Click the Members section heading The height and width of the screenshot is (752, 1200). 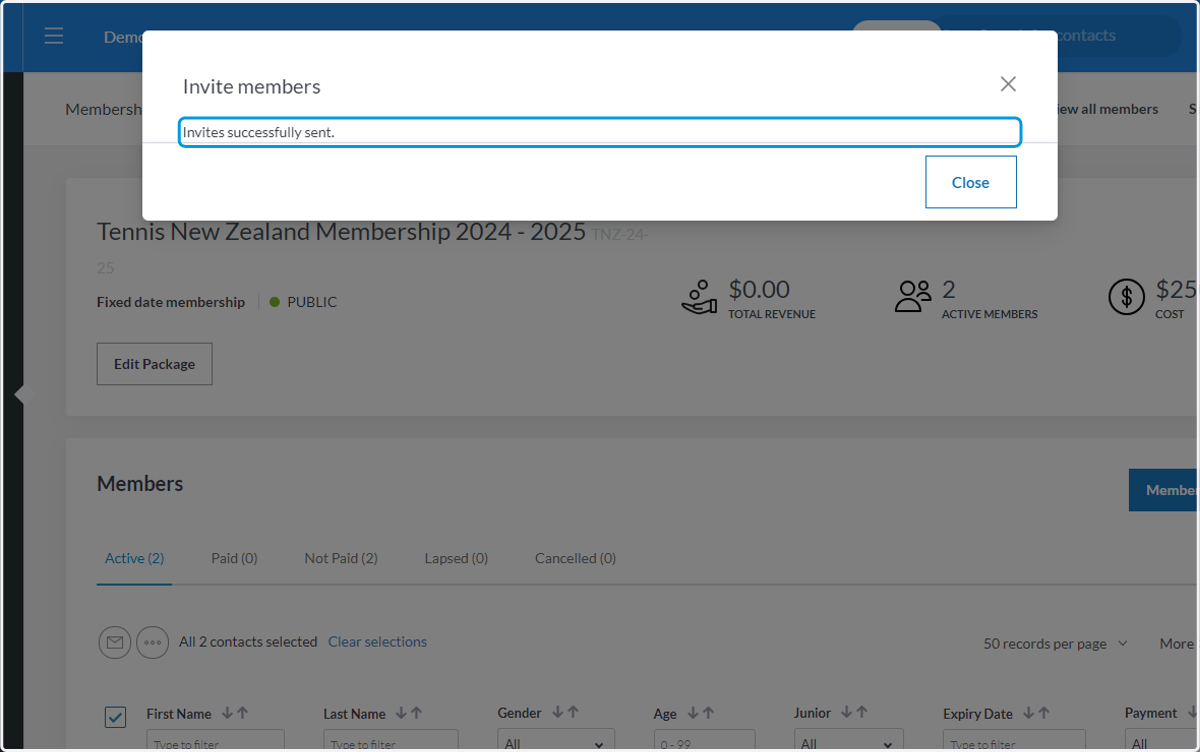click(x=140, y=484)
